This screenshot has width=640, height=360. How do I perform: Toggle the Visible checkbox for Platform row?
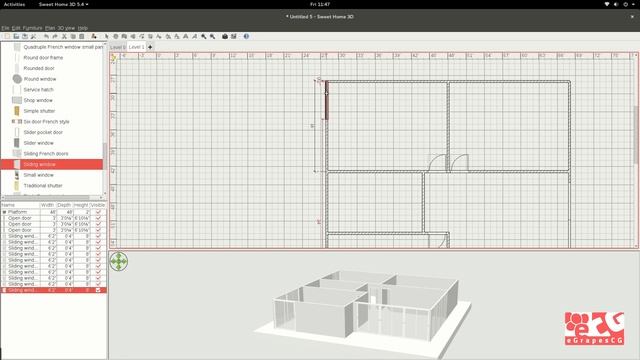(x=98, y=212)
